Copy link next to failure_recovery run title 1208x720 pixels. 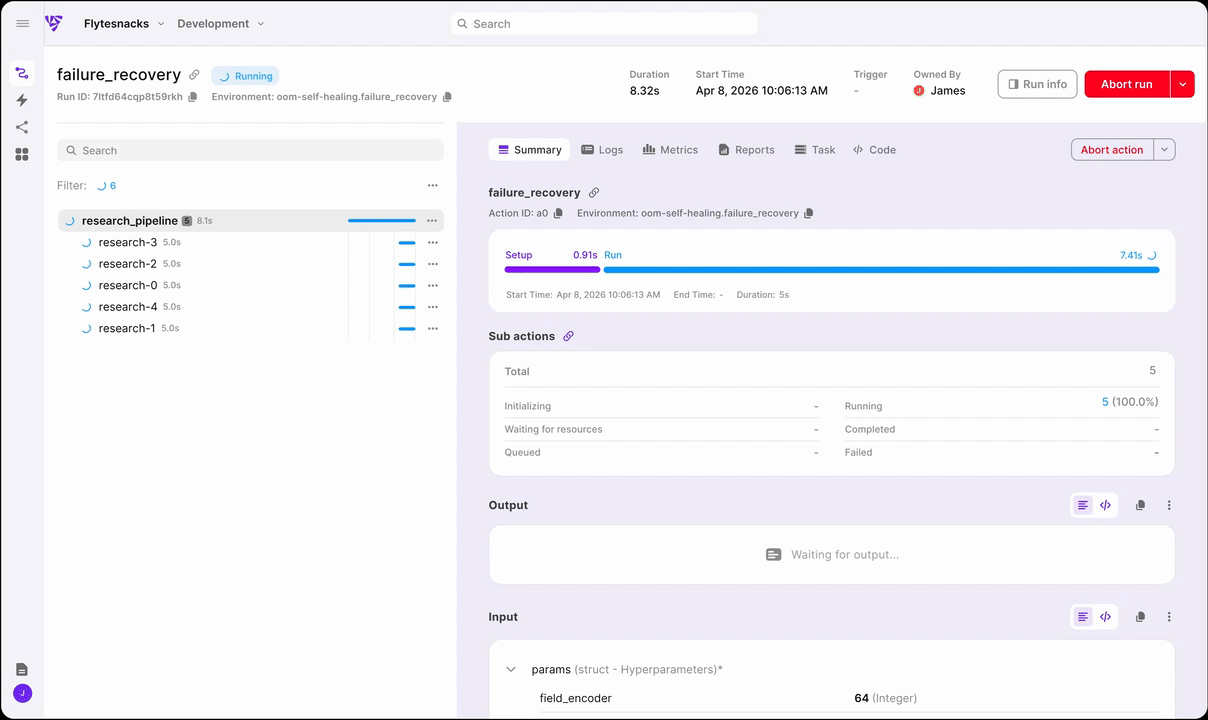[194, 75]
